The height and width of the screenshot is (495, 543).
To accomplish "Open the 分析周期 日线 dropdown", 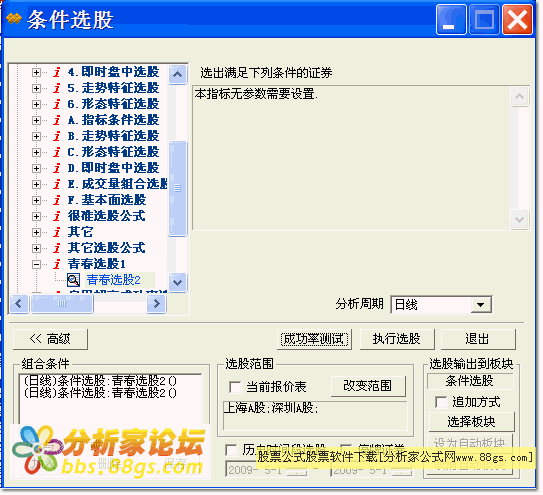I will click(x=480, y=305).
